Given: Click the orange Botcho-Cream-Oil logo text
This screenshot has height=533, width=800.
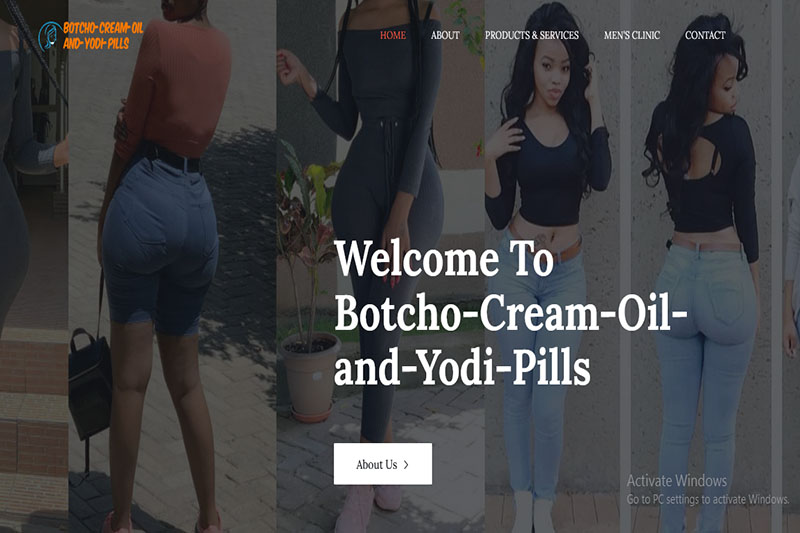Looking at the screenshot, I should tap(103, 36).
